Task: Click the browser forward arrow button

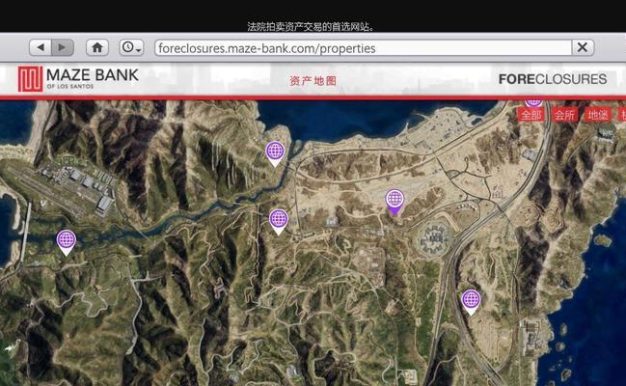Action: 62,48
